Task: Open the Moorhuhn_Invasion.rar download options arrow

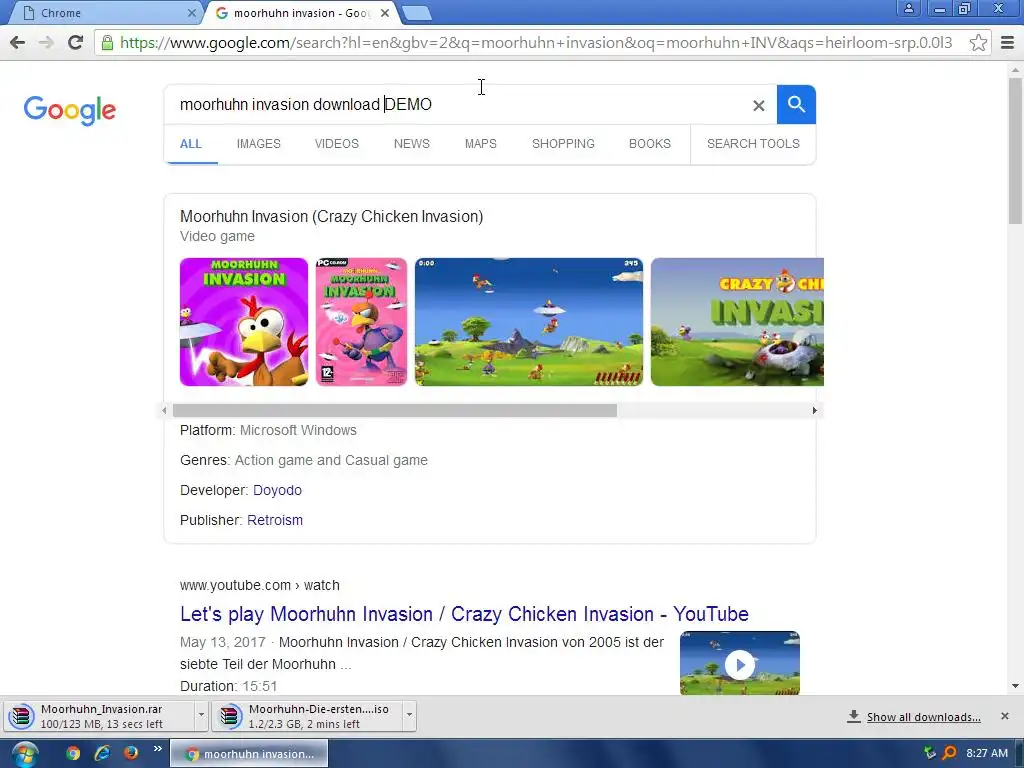Action: pos(201,715)
